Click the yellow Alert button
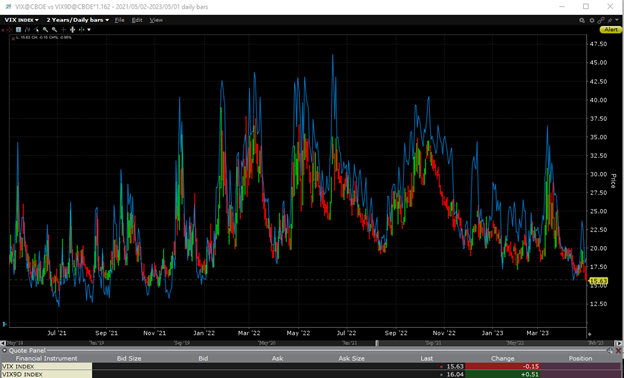624x378 pixels. pos(611,29)
